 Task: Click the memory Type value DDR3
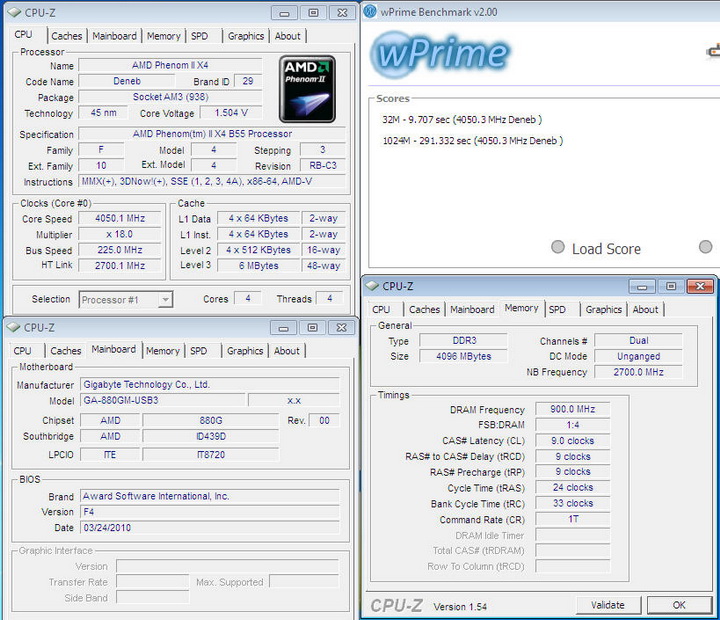[464, 340]
